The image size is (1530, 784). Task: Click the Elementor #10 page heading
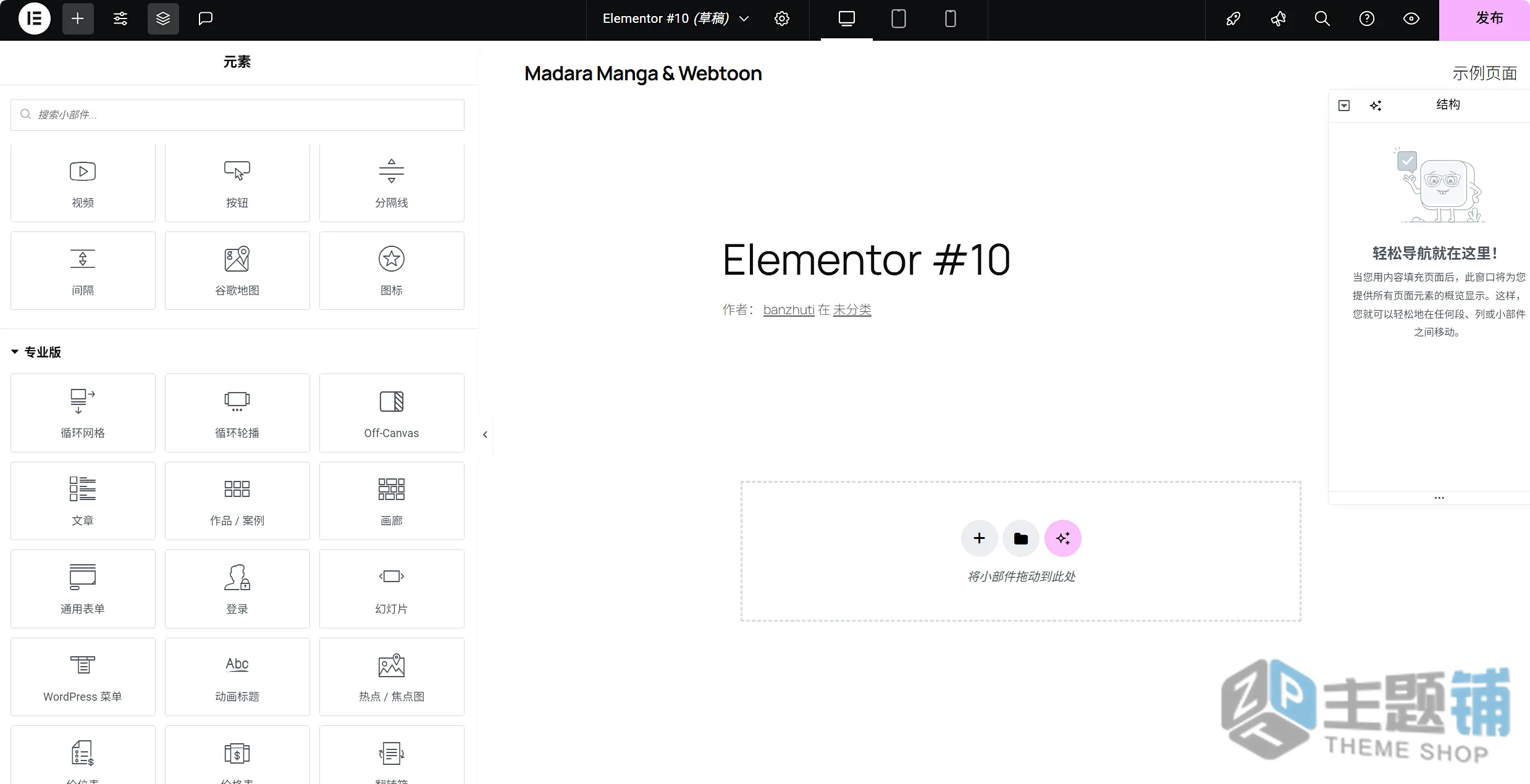point(866,259)
